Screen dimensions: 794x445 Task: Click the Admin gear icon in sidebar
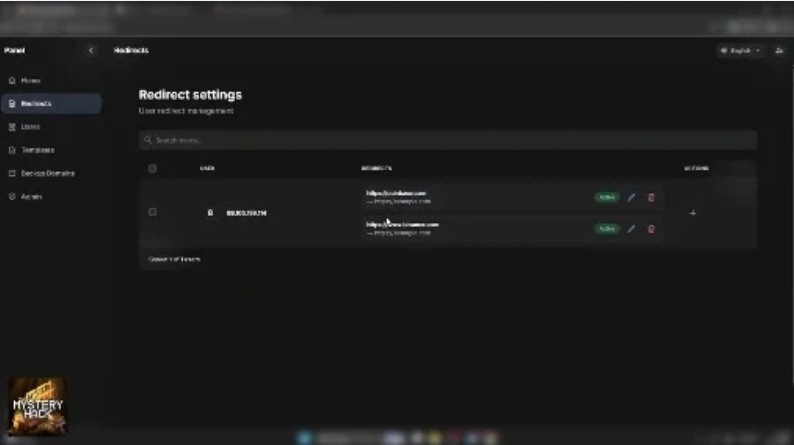pyautogui.click(x=12, y=196)
